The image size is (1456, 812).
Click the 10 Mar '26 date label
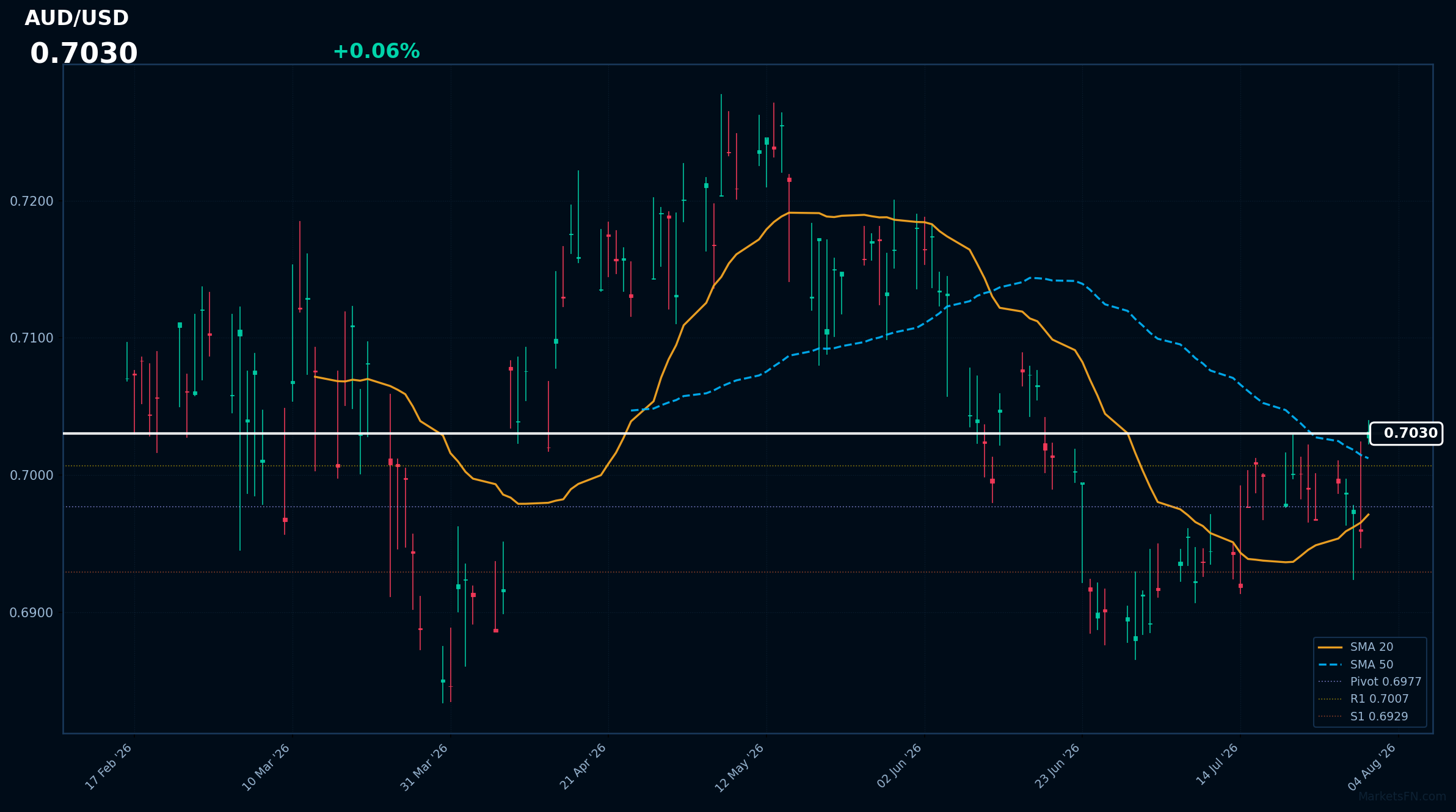266,767
